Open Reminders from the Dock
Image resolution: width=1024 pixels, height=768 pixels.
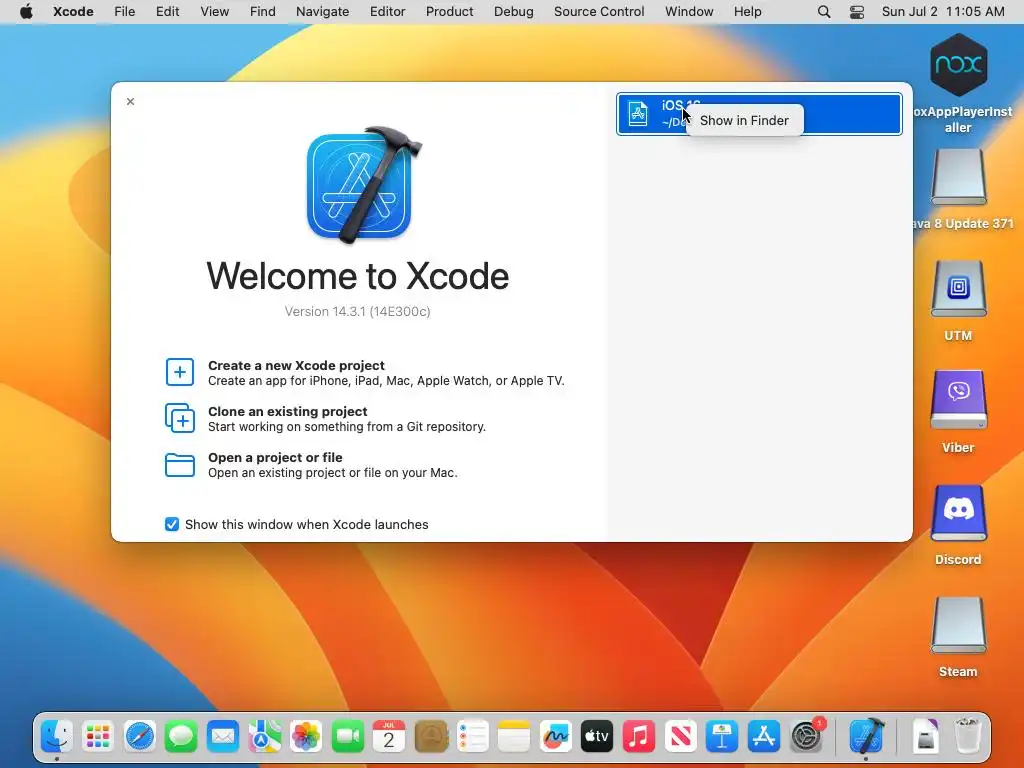tap(472, 737)
